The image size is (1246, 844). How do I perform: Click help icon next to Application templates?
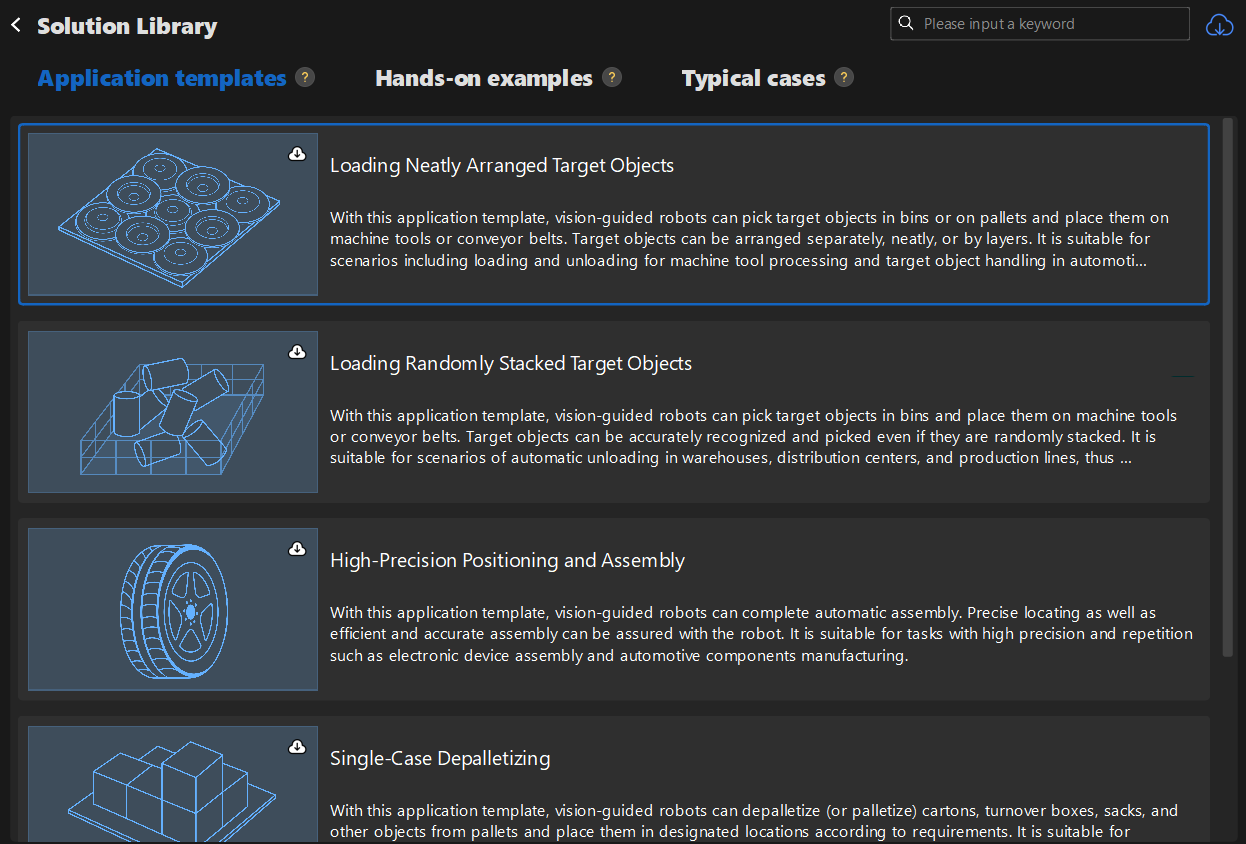point(305,77)
